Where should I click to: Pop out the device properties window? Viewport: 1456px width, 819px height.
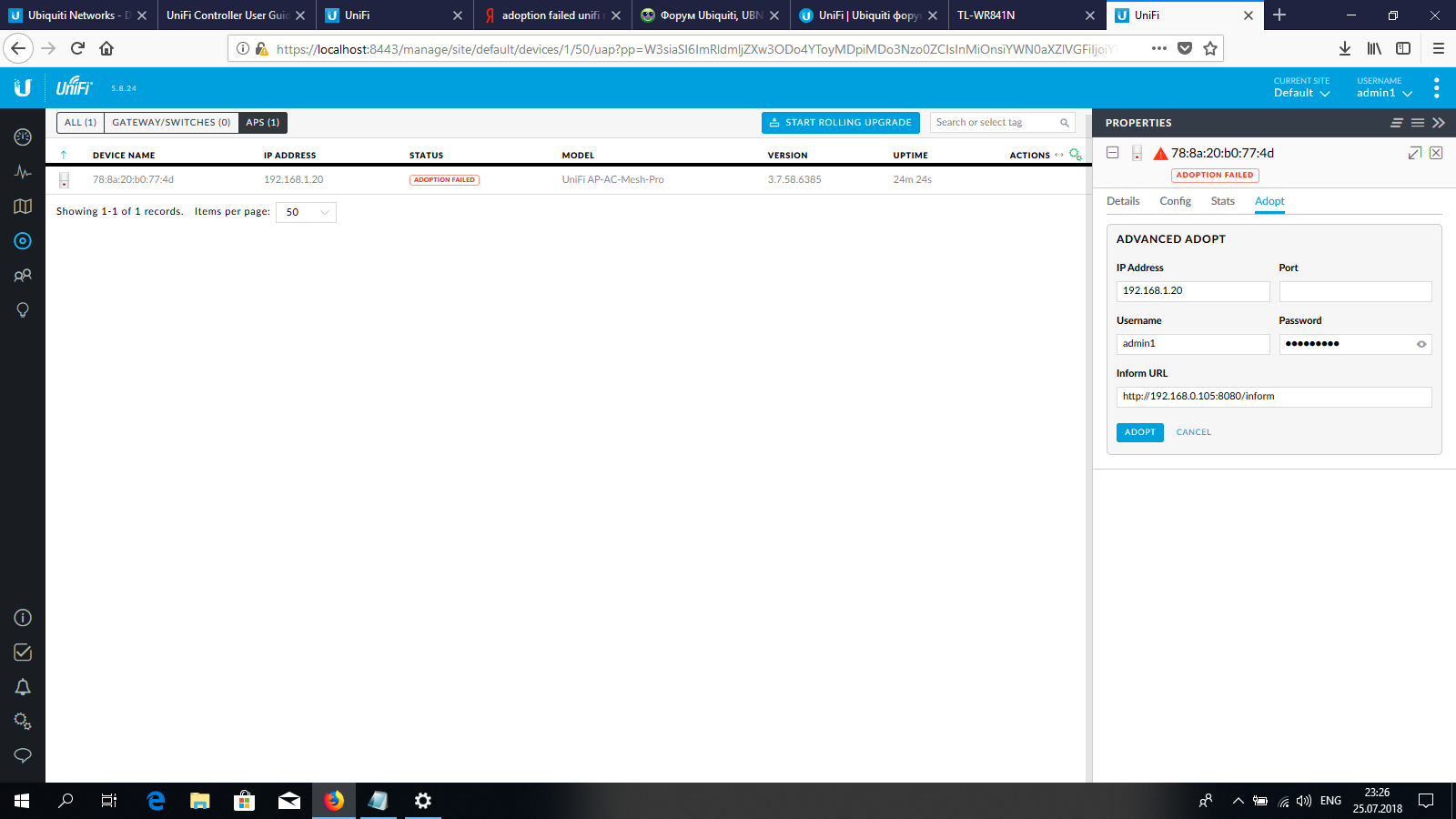[x=1415, y=153]
